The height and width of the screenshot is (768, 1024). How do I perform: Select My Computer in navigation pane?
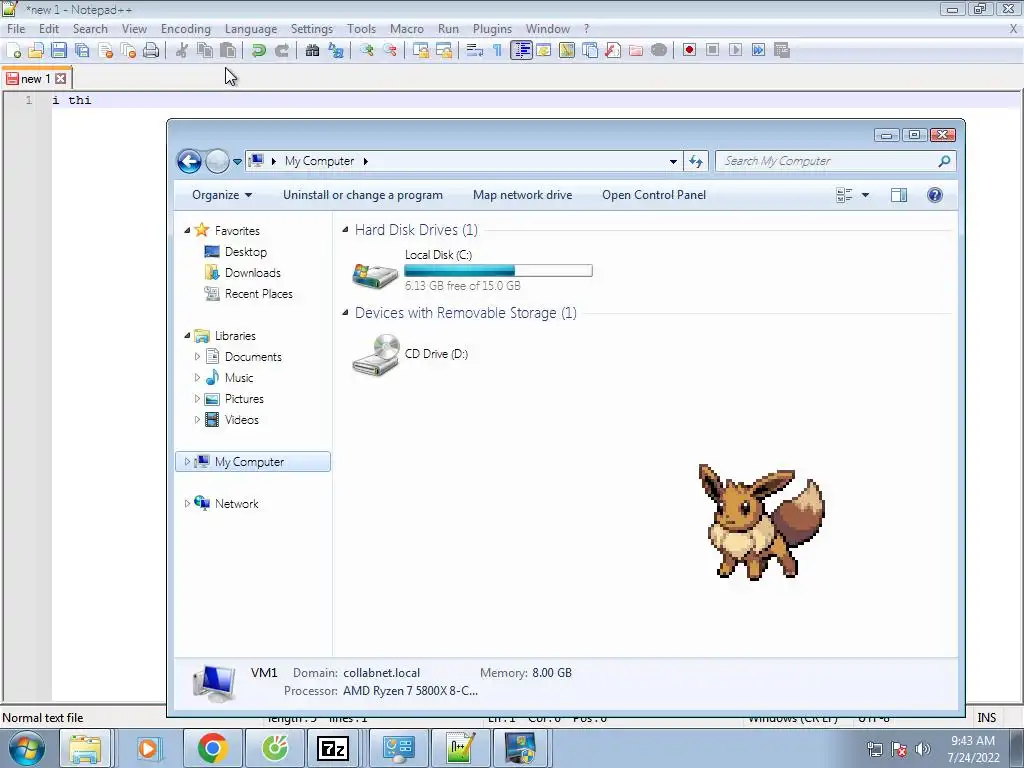pyautogui.click(x=253, y=462)
